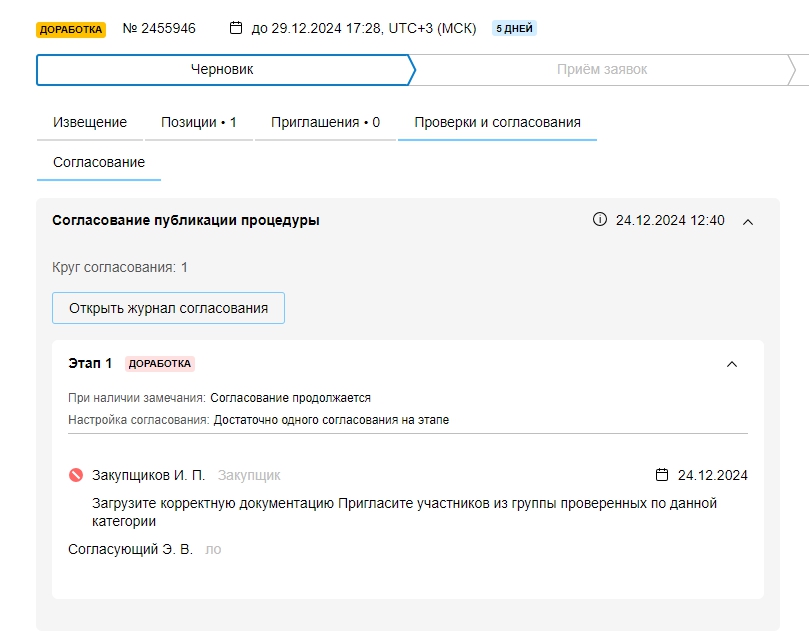This screenshot has height=631, width=809.
Task: Collapse the Согласование публикации процедуры section
Action: click(x=748, y=221)
